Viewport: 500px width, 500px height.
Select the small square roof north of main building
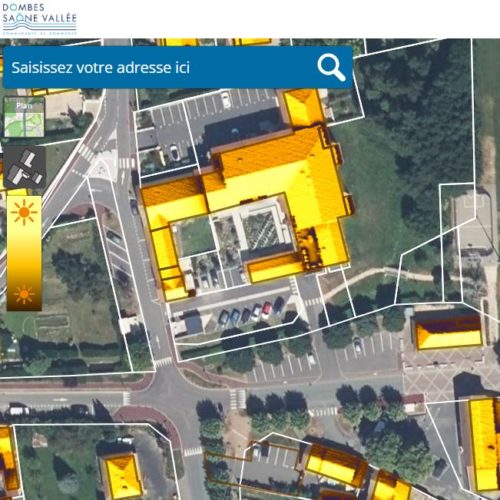tap(303, 107)
